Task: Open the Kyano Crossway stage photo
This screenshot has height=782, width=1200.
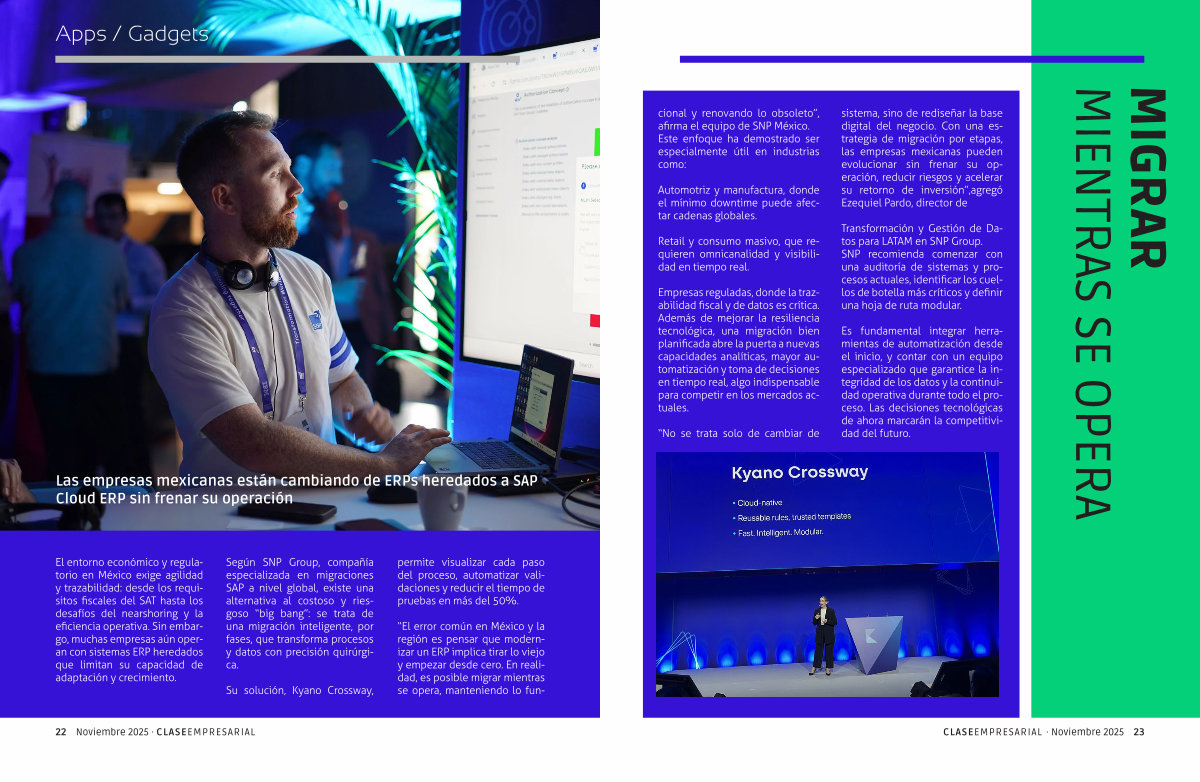Action: [x=826, y=574]
